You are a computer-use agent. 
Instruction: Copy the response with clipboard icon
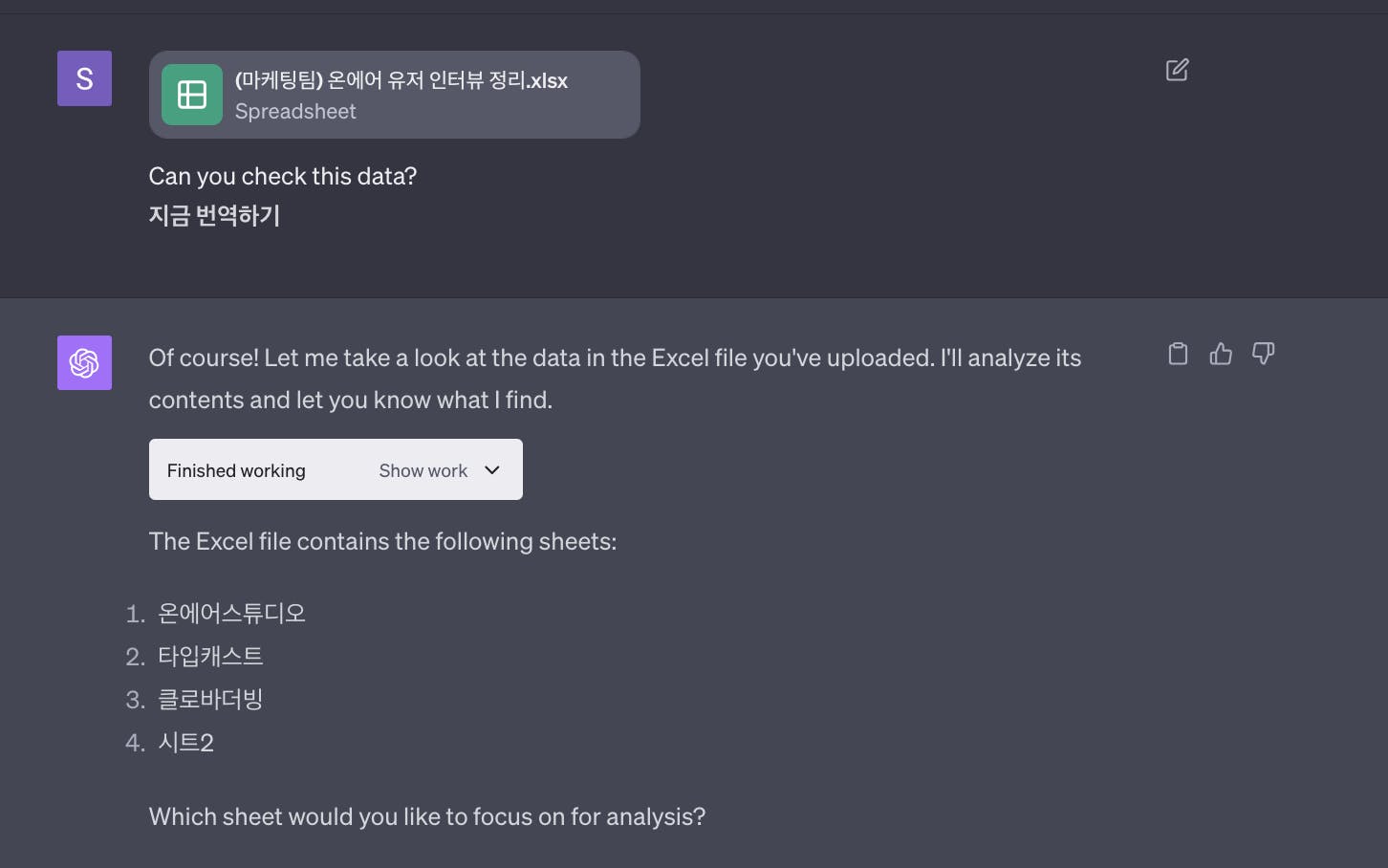point(1178,354)
